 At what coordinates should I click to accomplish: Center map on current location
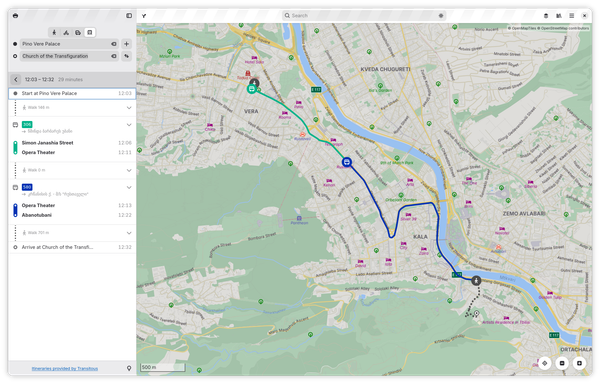[545, 363]
